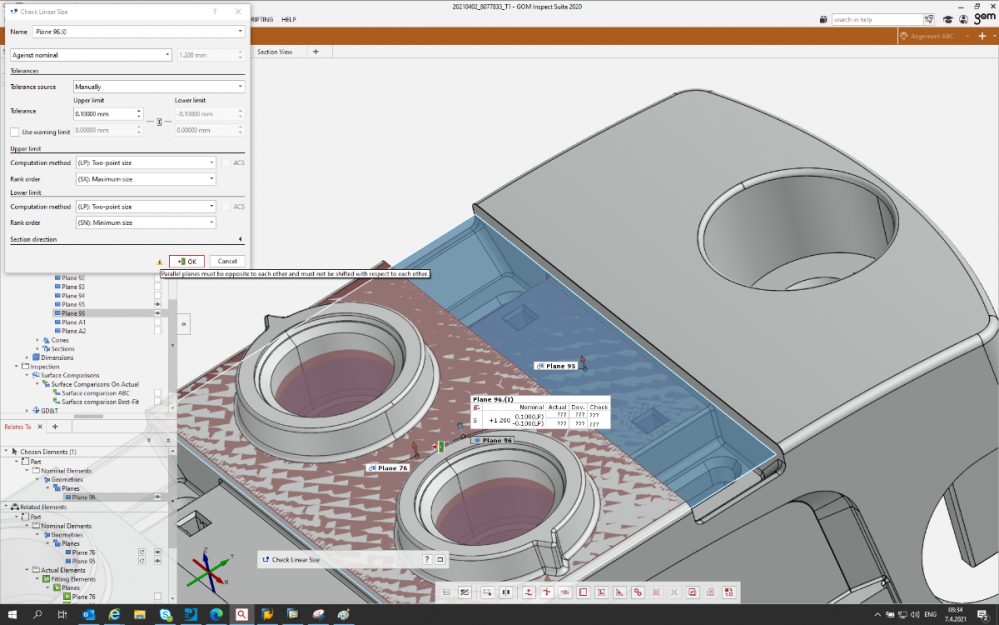999x625 pixels.
Task: Open upper limit Rank order dropdown
Action: click(145, 179)
